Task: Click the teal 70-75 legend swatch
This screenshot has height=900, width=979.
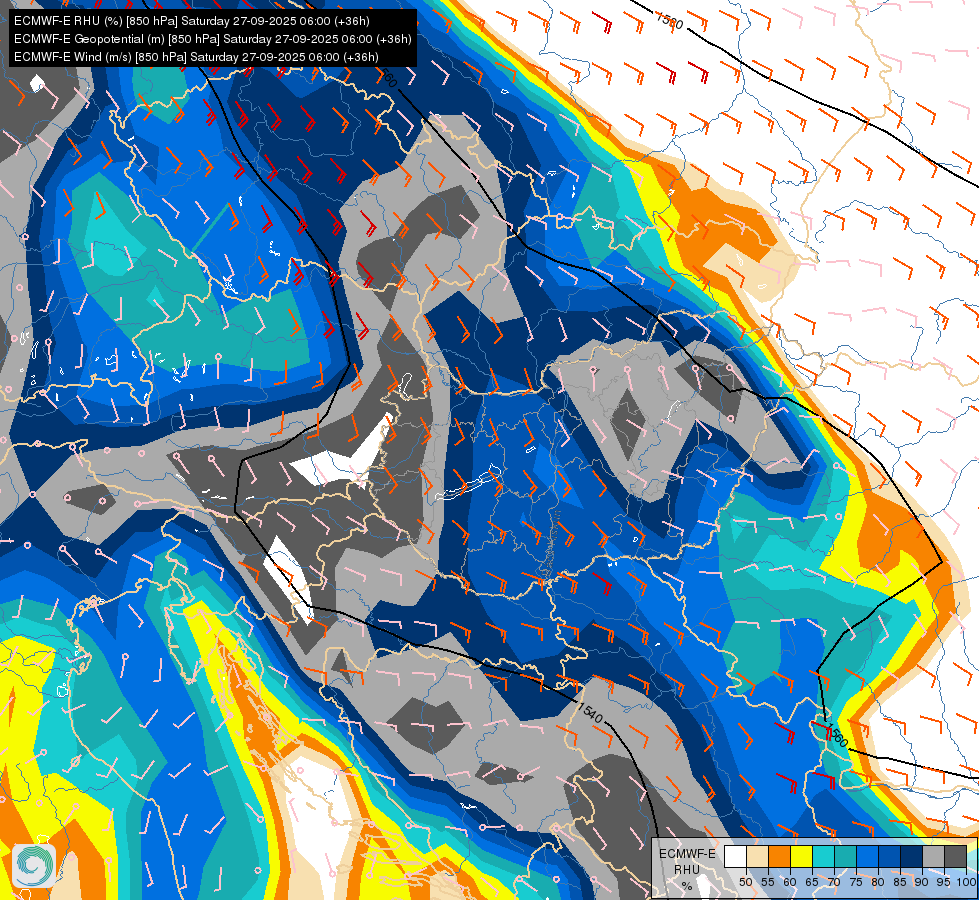Action: [x=845, y=857]
